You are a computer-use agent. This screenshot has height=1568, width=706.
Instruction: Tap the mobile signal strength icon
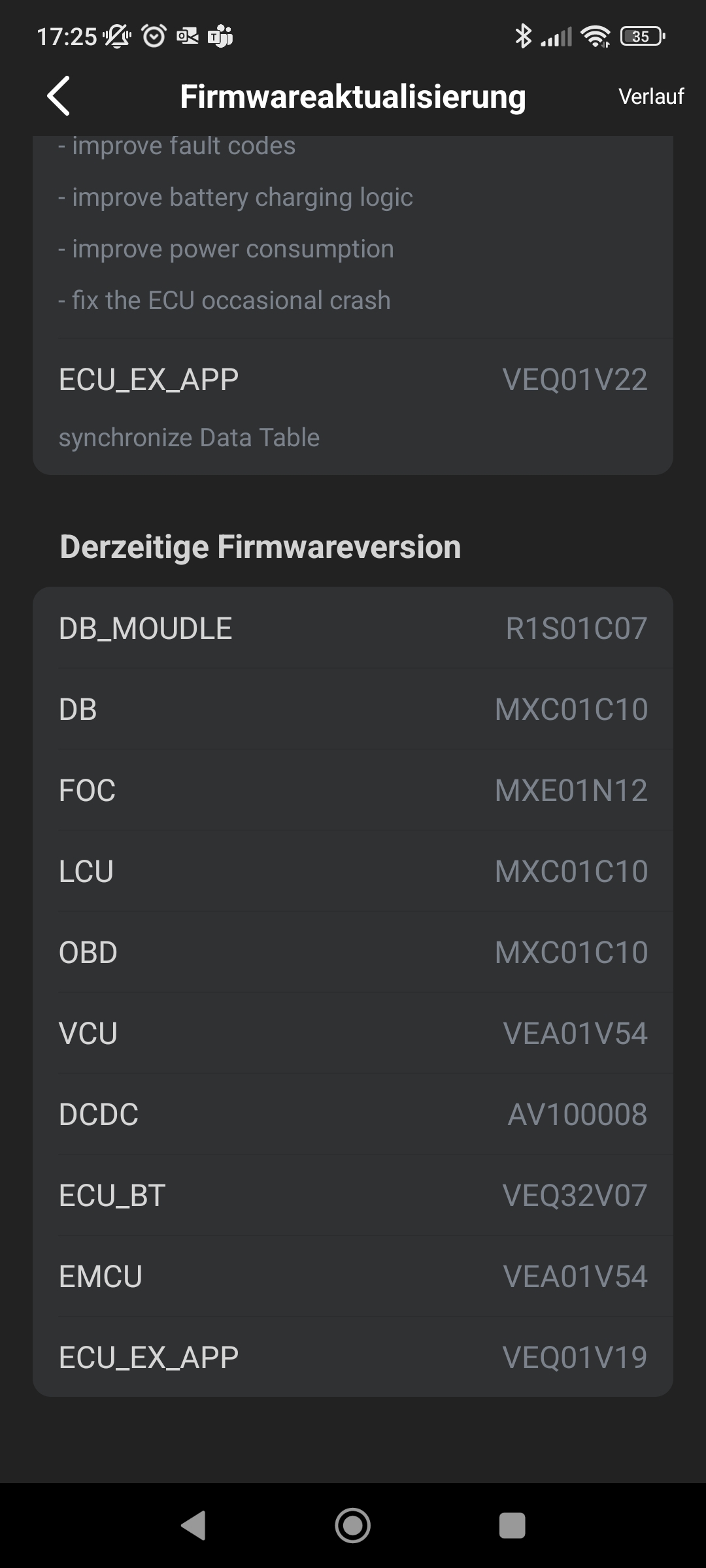(556, 37)
